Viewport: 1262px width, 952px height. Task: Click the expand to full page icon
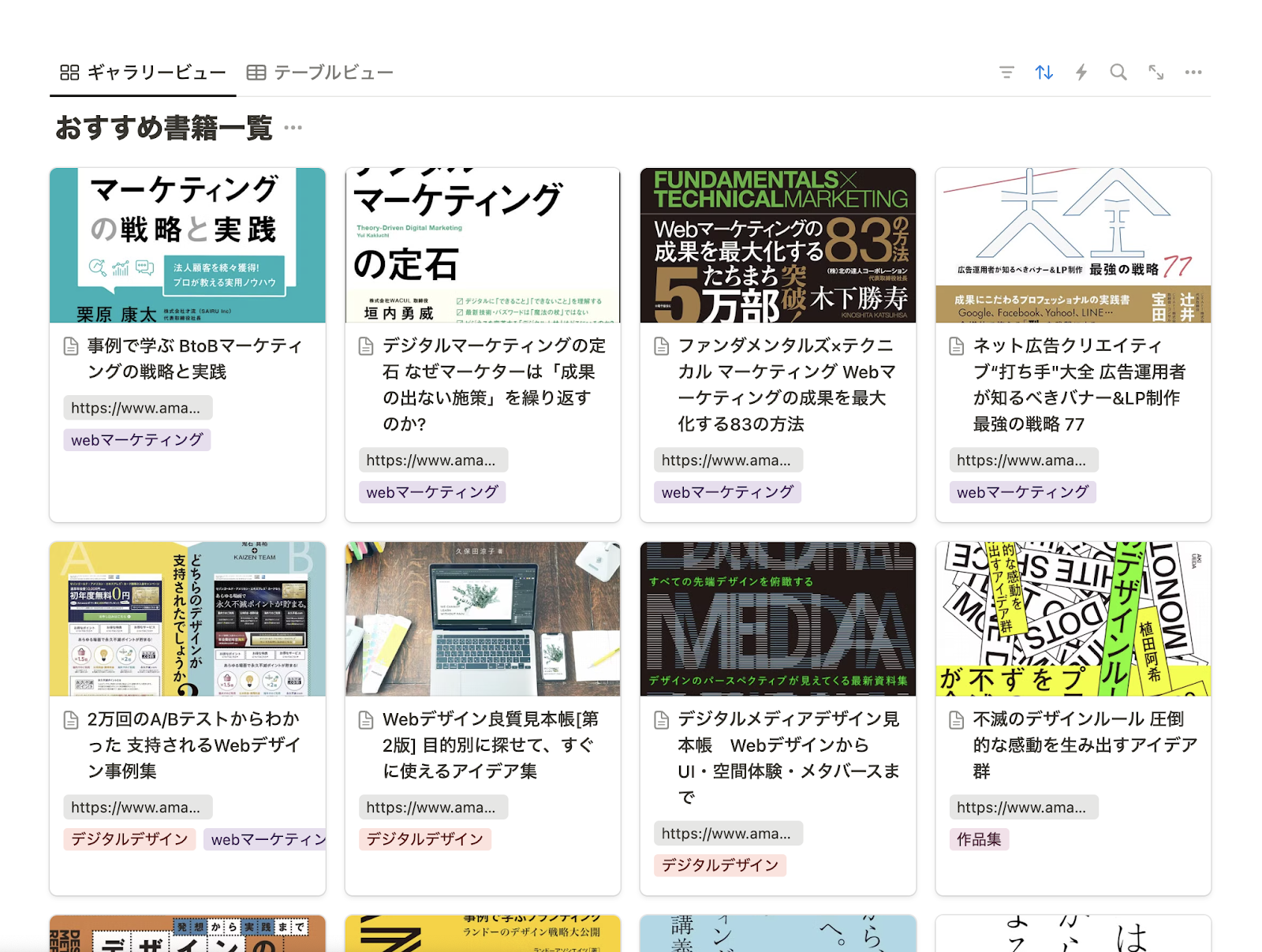coord(1156,73)
